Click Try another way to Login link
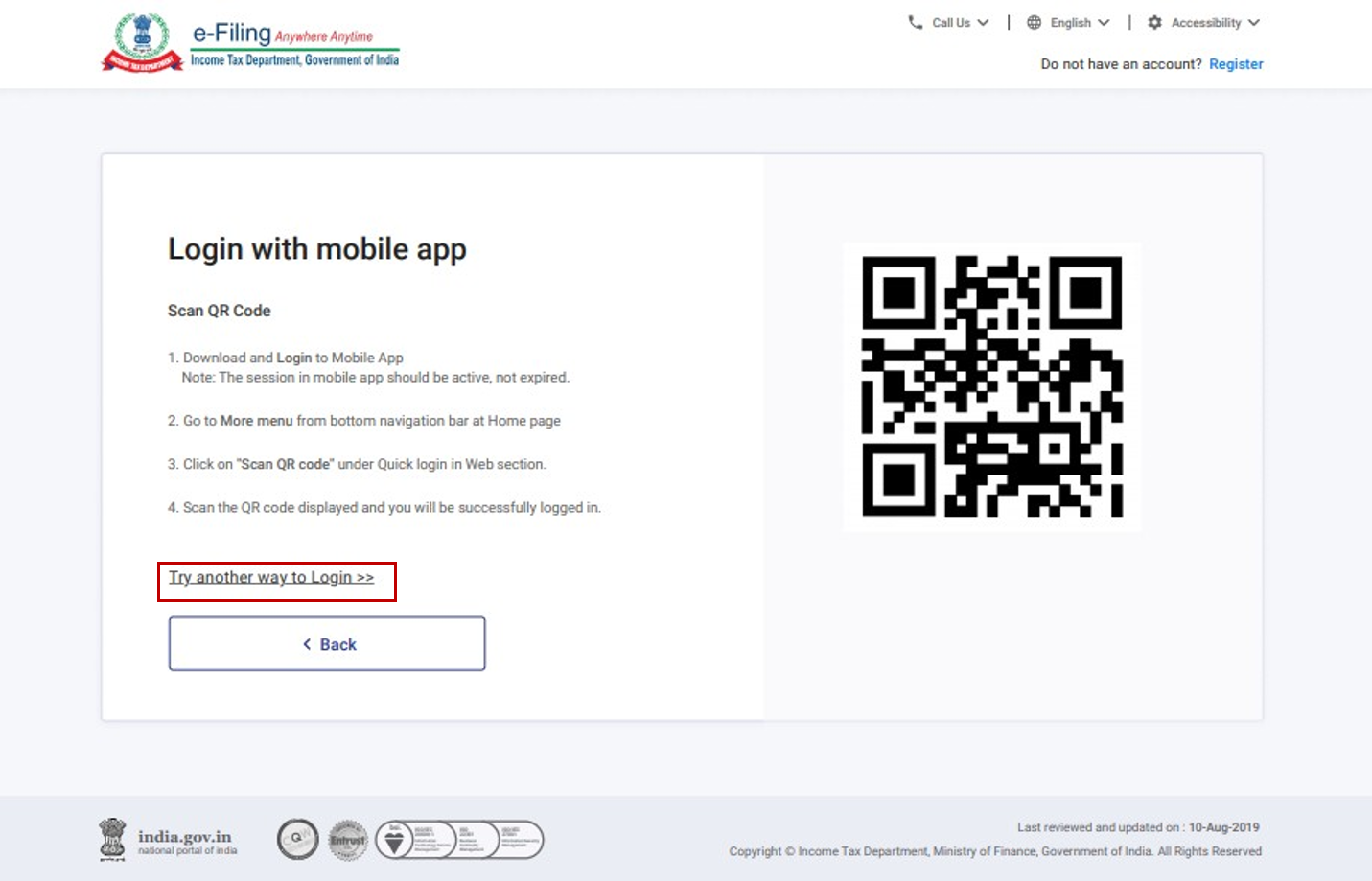1372x881 pixels. [271, 577]
